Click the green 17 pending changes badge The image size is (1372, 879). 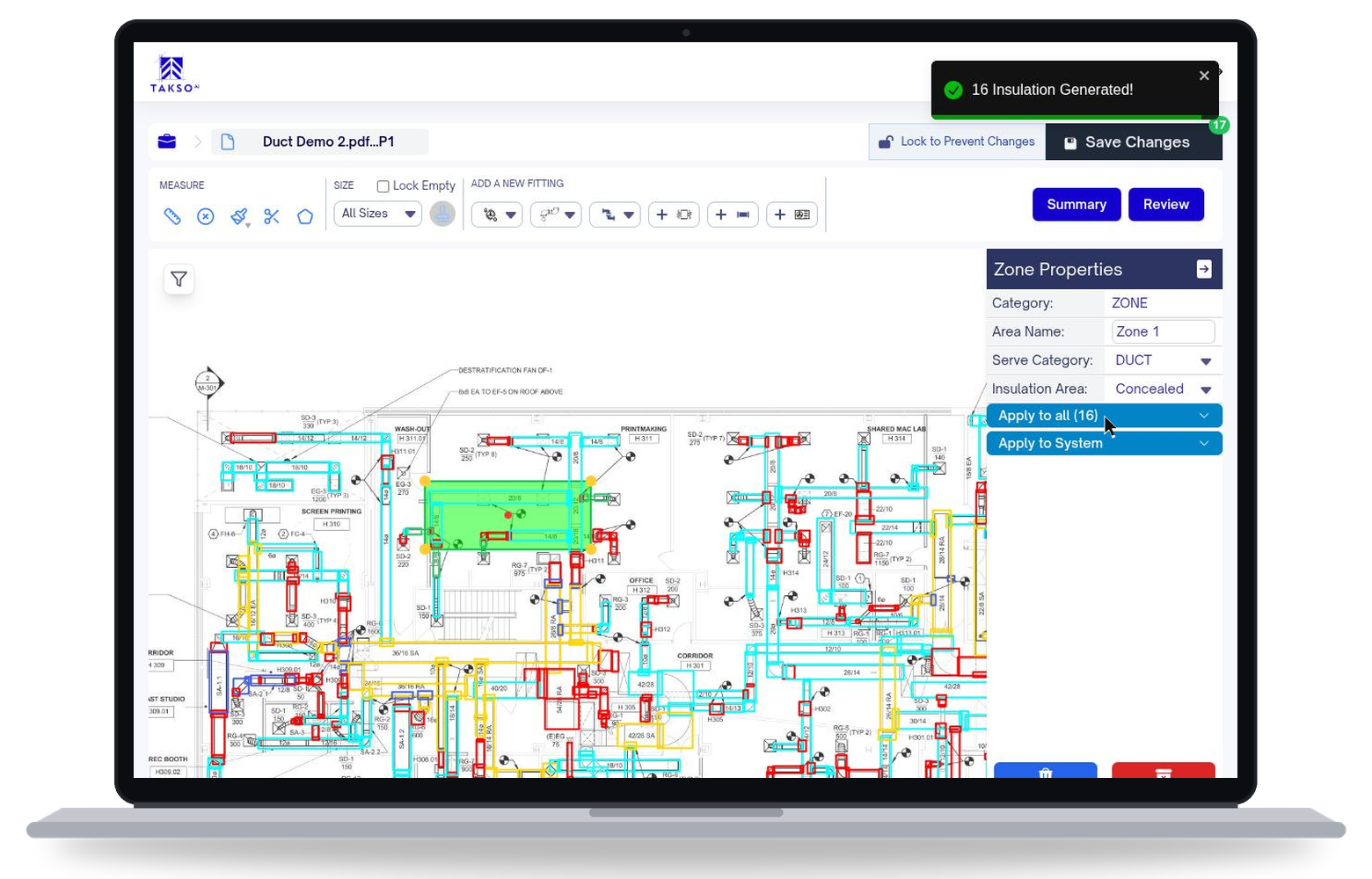(1219, 125)
